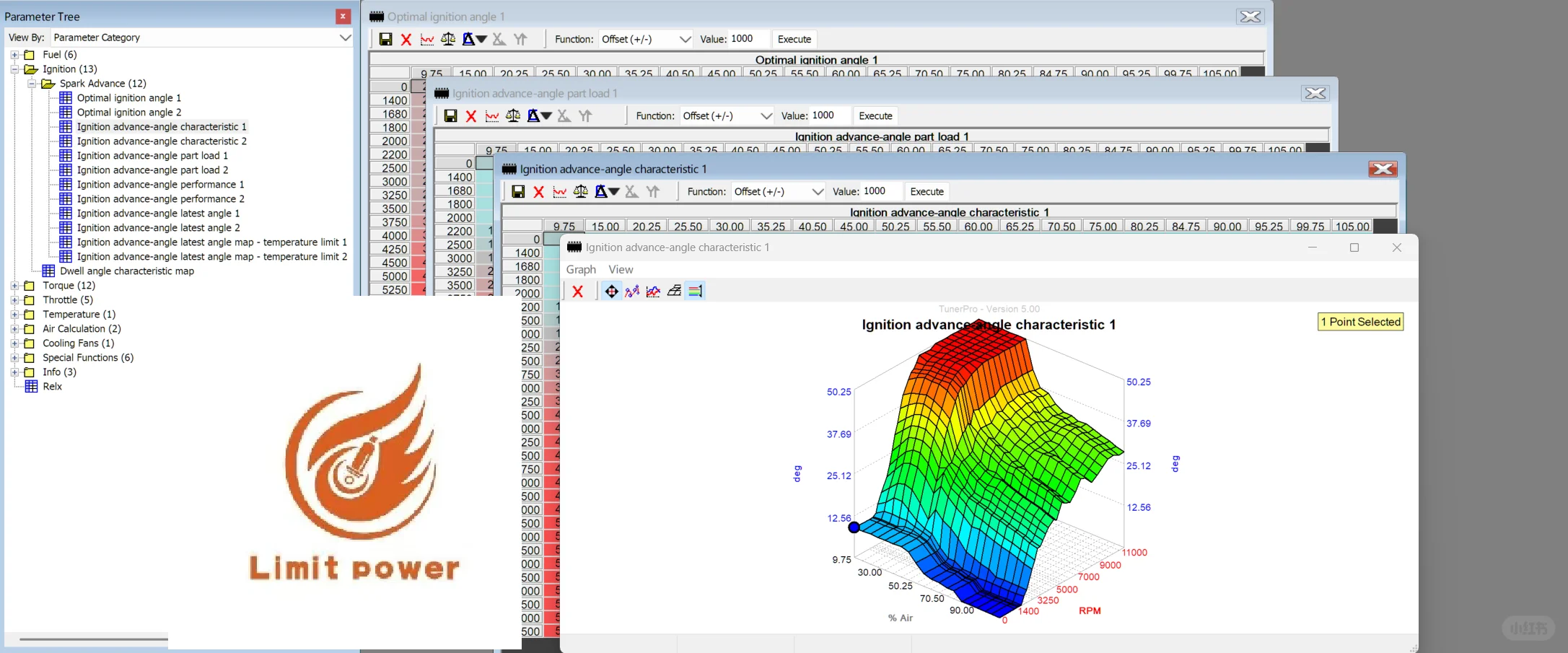1568x653 pixels.
Task: Click the wireframe surface icon in the graph toolbar
Action: [x=674, y=292]
